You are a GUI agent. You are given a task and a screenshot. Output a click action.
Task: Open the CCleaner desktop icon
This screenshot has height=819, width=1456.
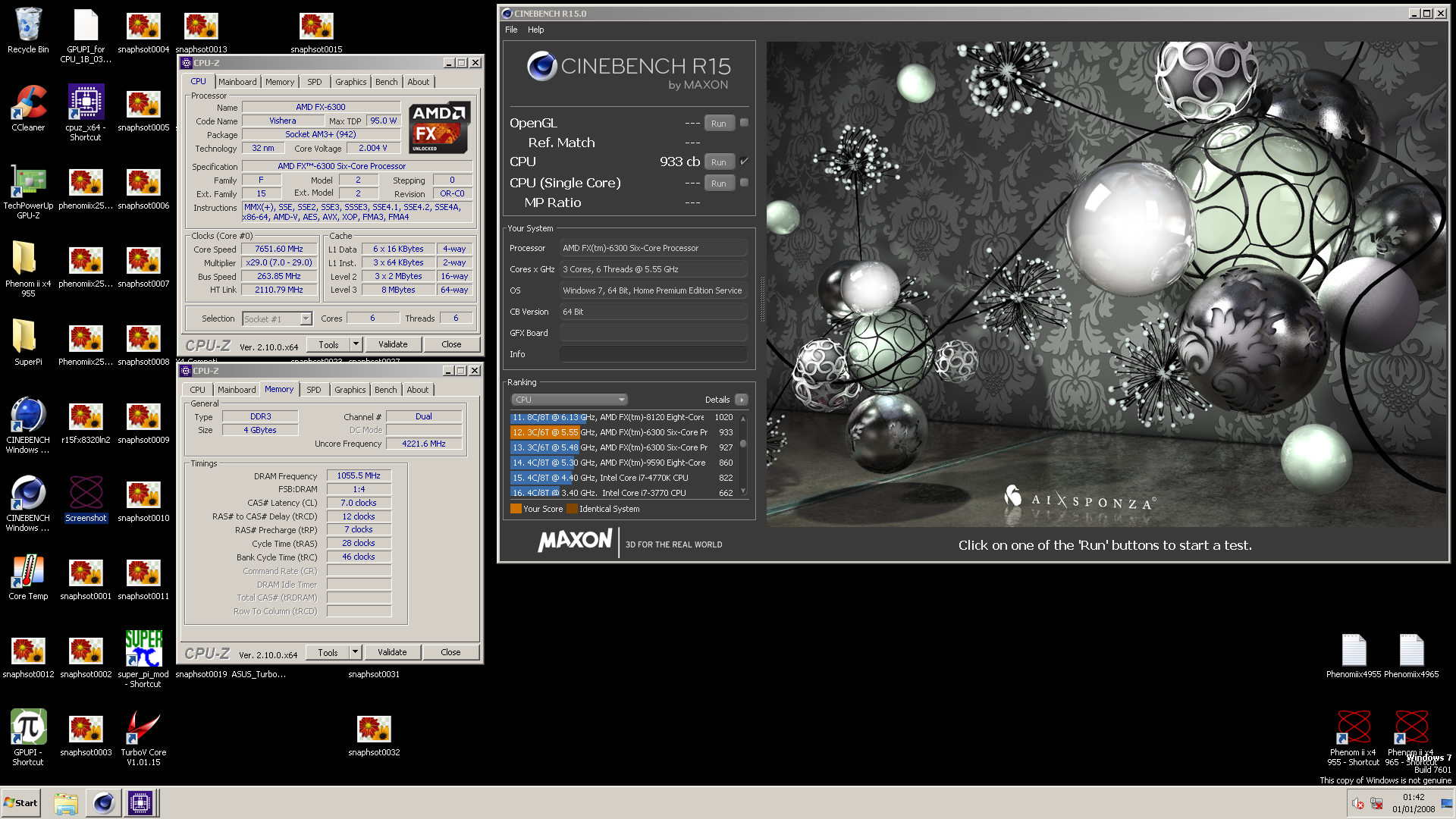pyautogui.click(x=28, y=108)
